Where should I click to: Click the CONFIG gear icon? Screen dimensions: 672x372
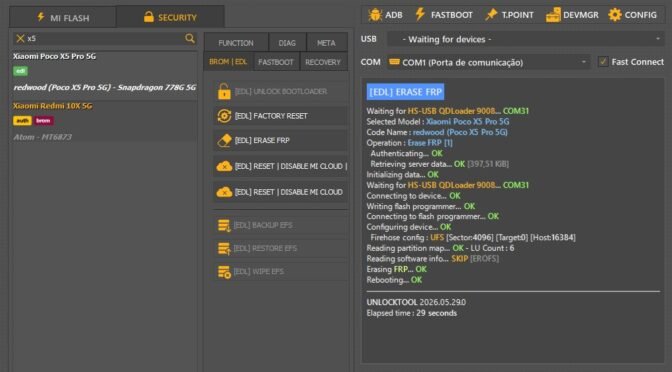pos(615,15)
